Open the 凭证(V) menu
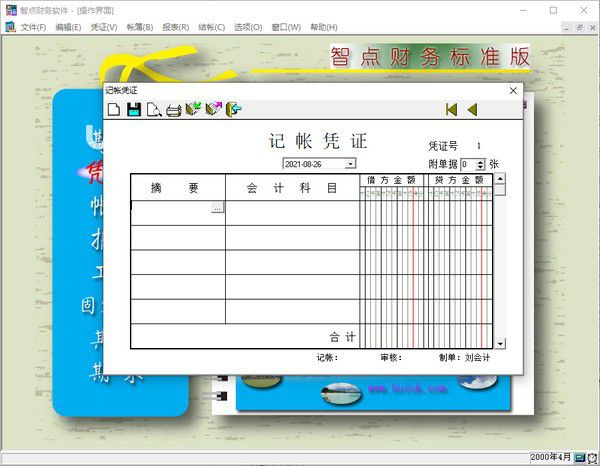This screenshot has width=600, height=466. tap(104, 27)
